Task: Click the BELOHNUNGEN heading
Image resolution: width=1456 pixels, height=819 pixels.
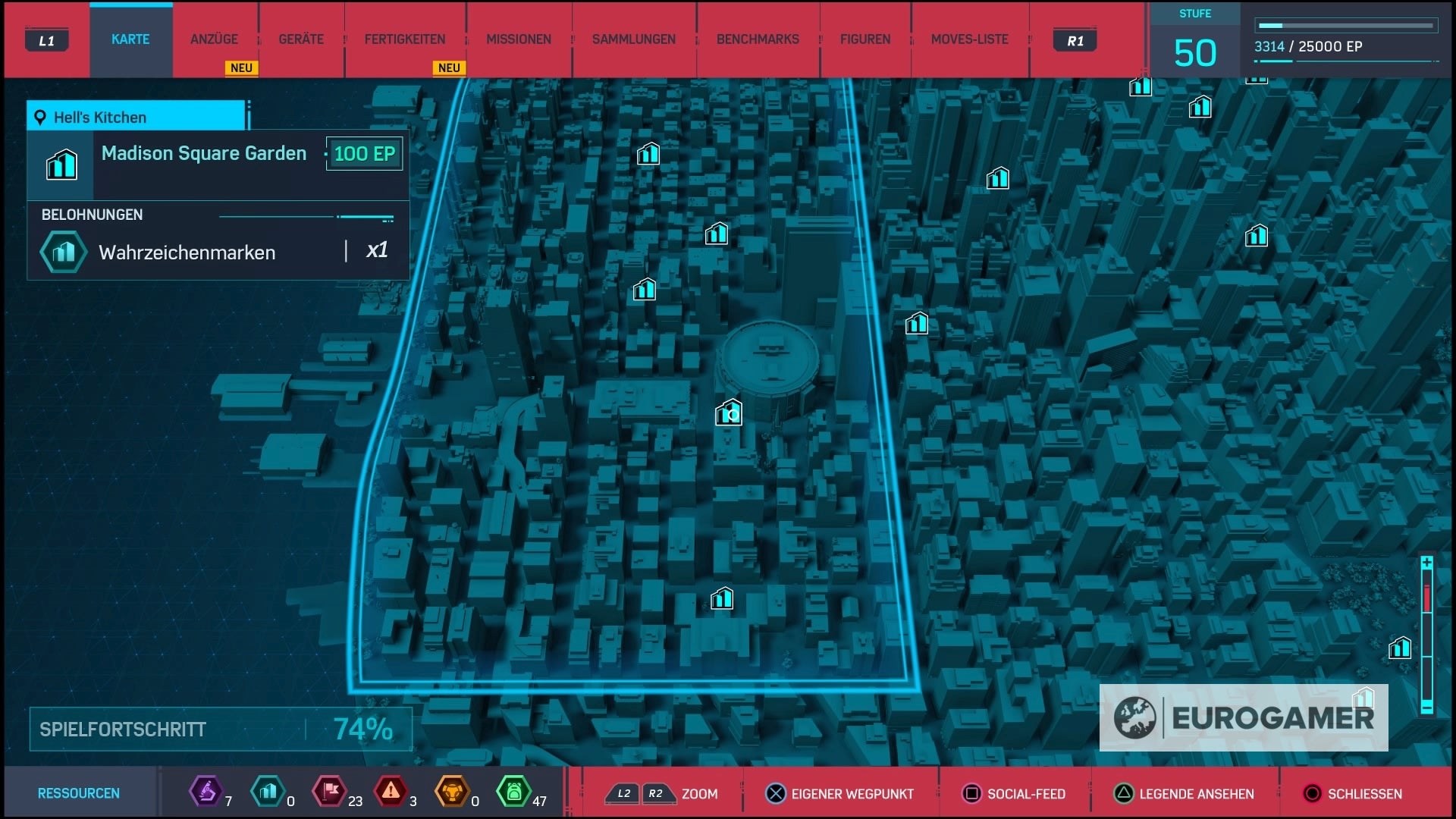Action: tap(92, 215)
